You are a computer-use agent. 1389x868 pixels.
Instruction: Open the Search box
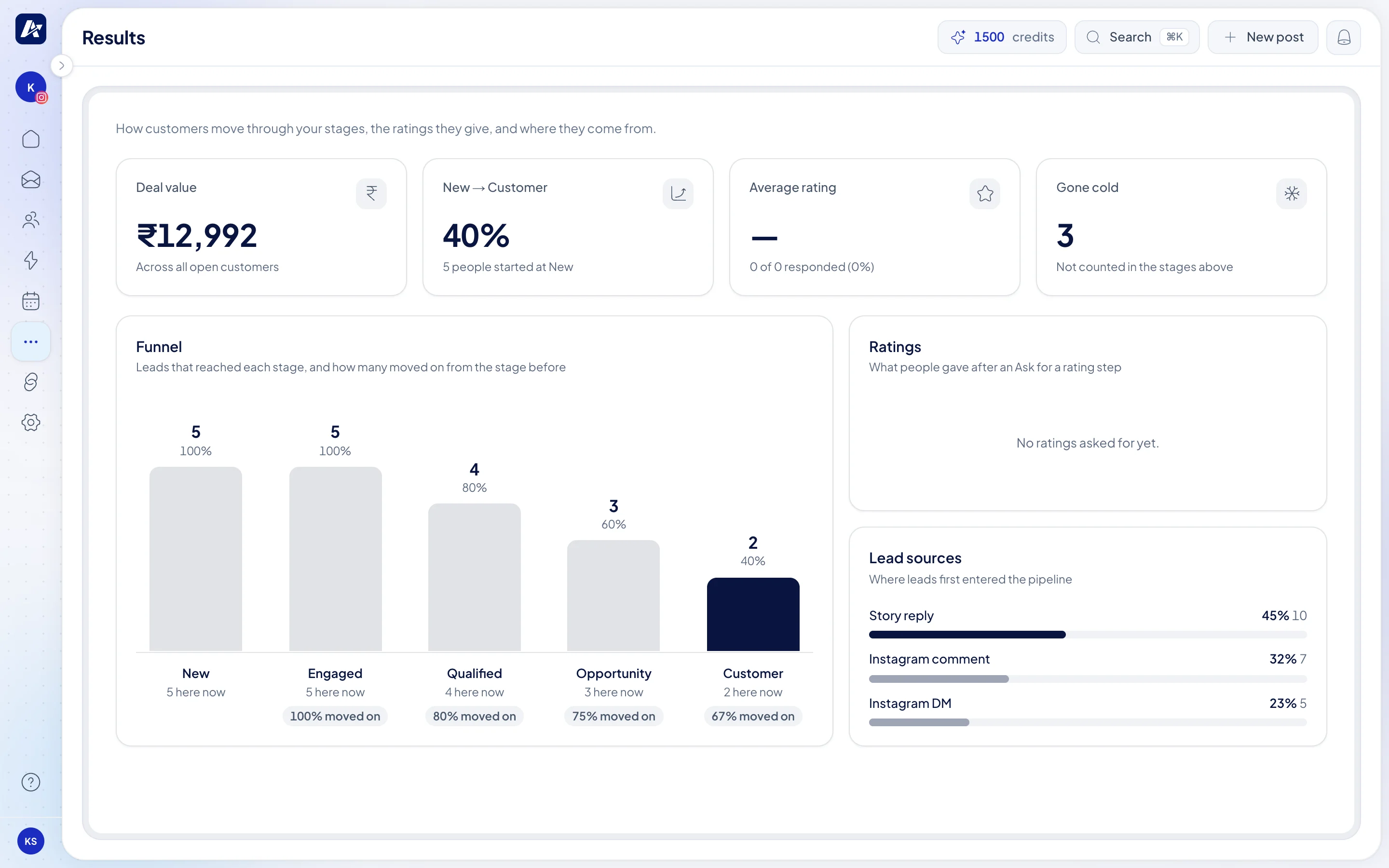pos(1136,37)
